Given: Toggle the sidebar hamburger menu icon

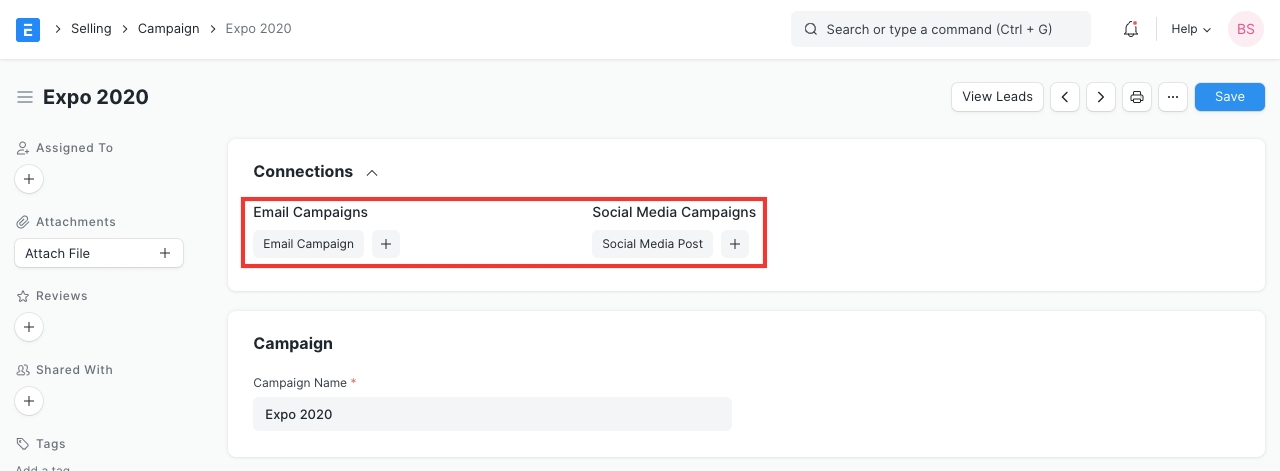Looking at the screenshot, I should point(25,97).
